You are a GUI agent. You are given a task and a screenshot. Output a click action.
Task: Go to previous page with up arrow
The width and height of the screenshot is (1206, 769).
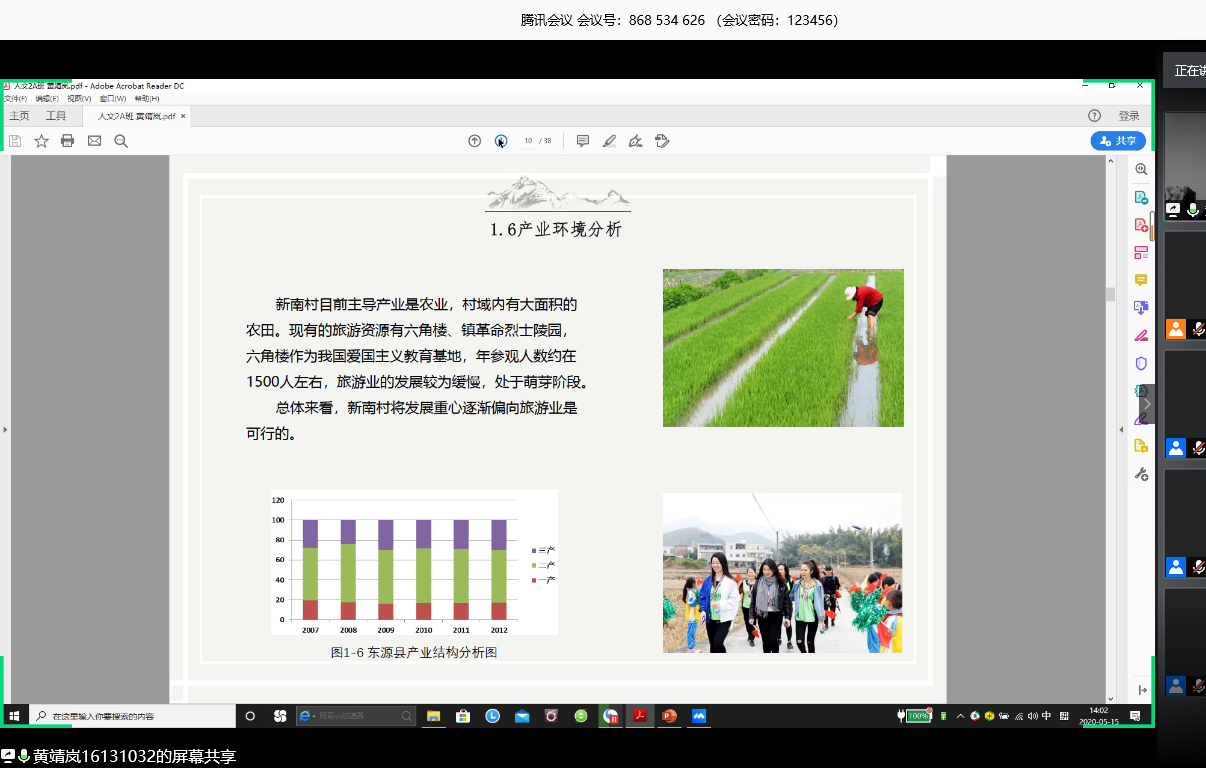pos(475,141)
